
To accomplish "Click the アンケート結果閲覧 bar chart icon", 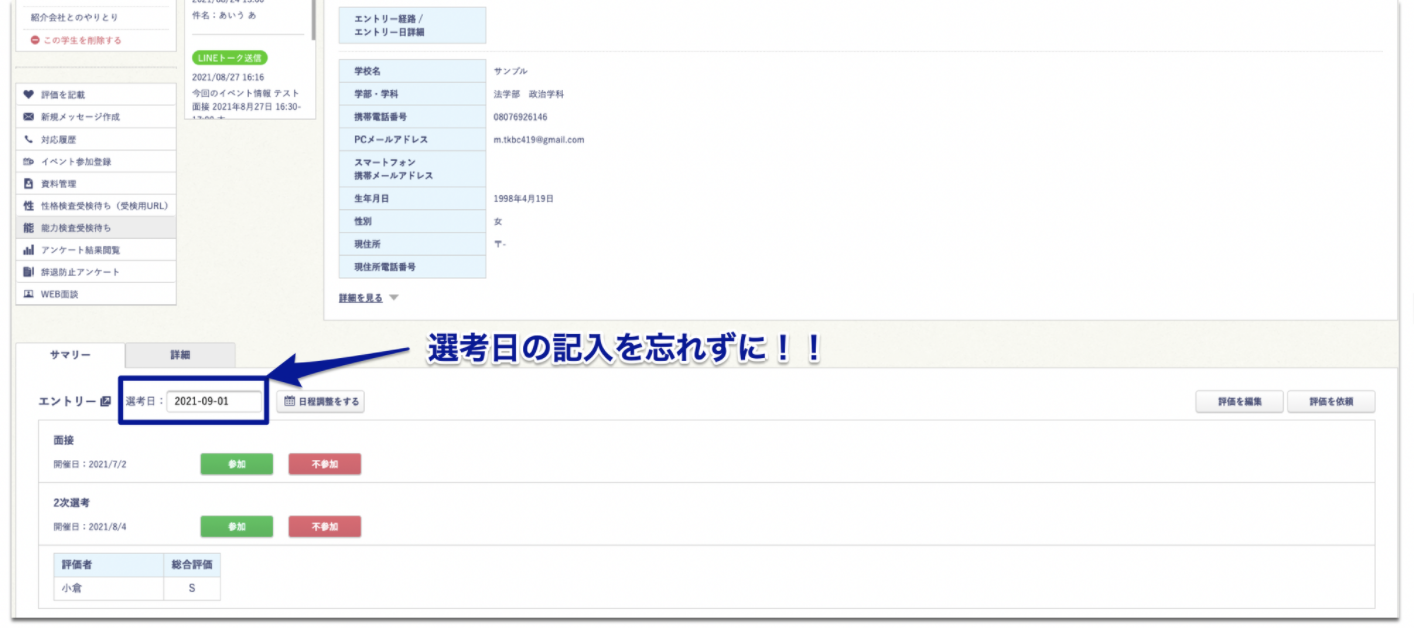I will pyautogui.click(x=27, y=250).
